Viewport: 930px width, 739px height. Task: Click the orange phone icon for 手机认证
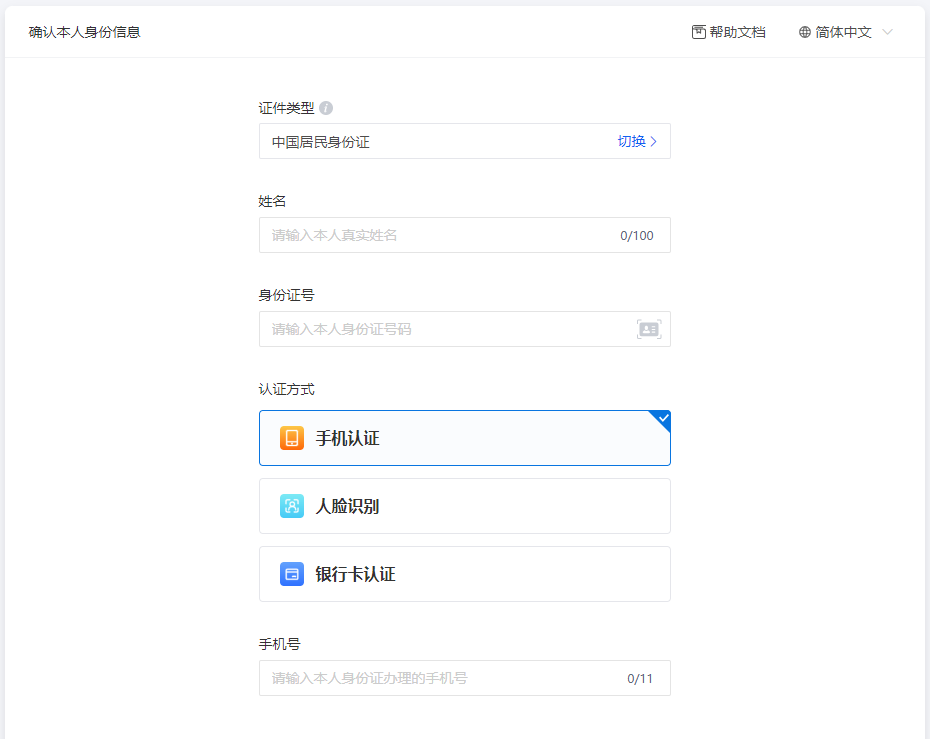(x=292, y=438)
